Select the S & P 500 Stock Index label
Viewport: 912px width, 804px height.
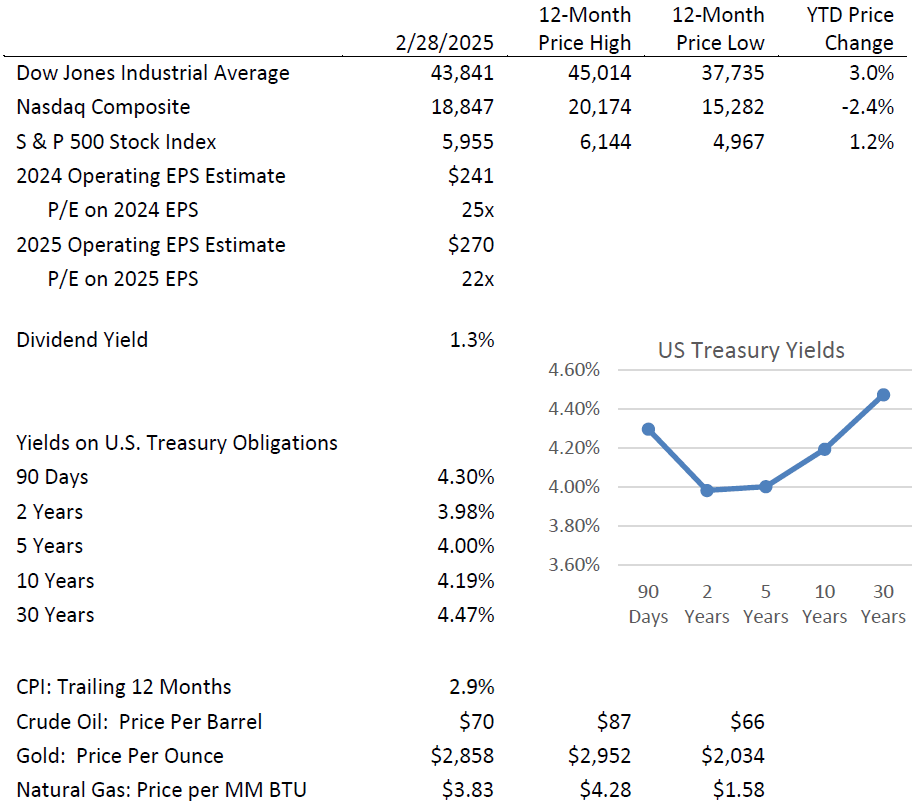(x=116, y=141)
